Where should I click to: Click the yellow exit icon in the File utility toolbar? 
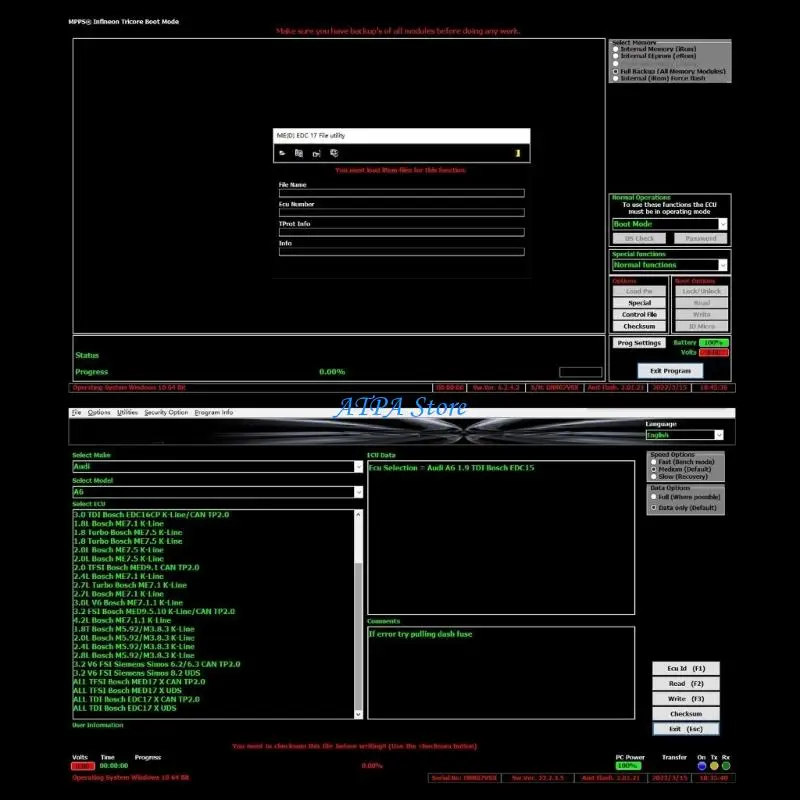(x=518, y=153)
